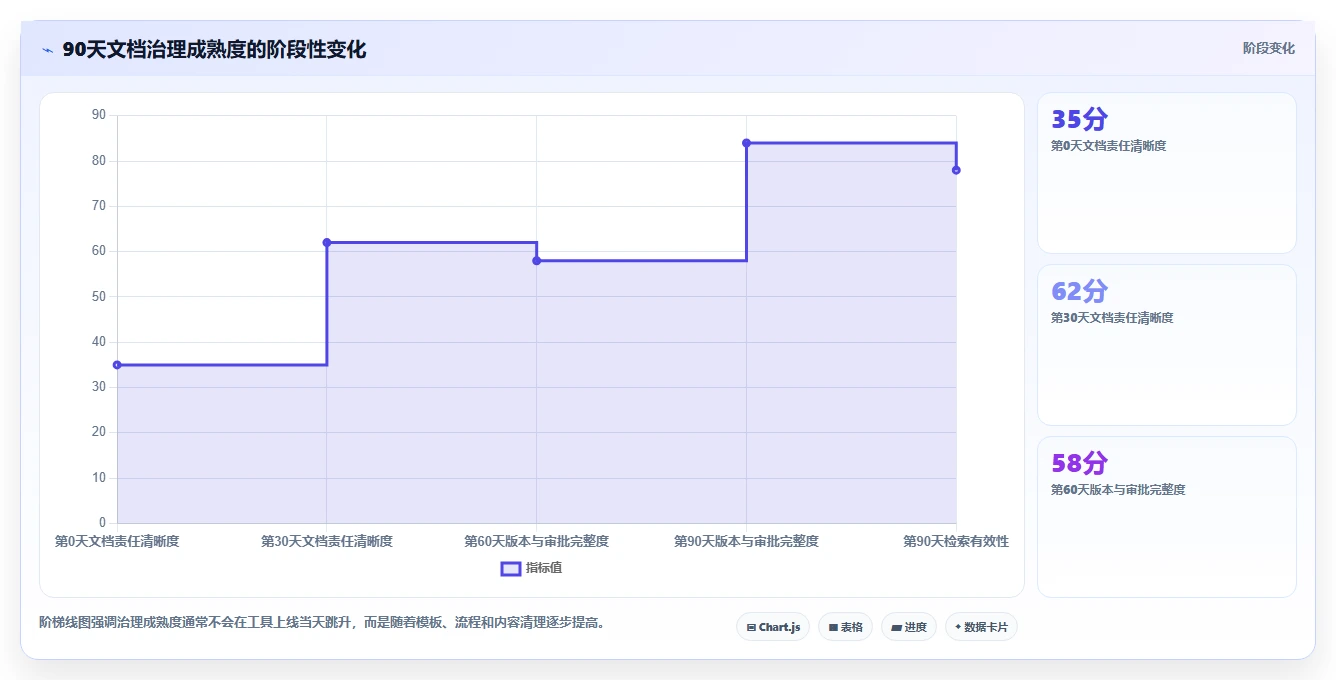Click x-axis label 第90天检索有效性

tap(956, 541)
